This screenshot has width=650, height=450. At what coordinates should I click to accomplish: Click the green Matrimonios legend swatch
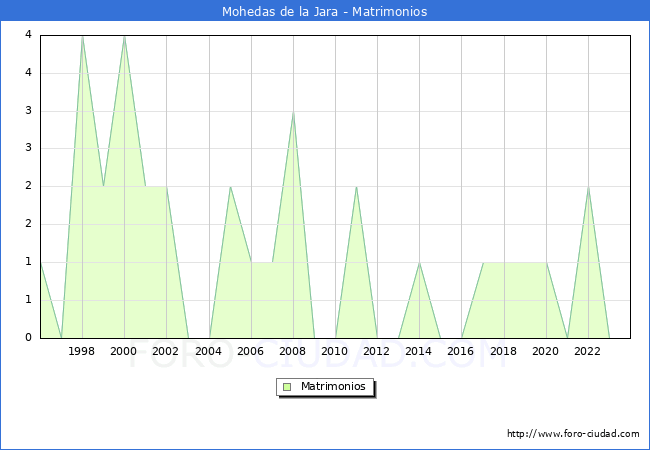[x=287, y=387]
